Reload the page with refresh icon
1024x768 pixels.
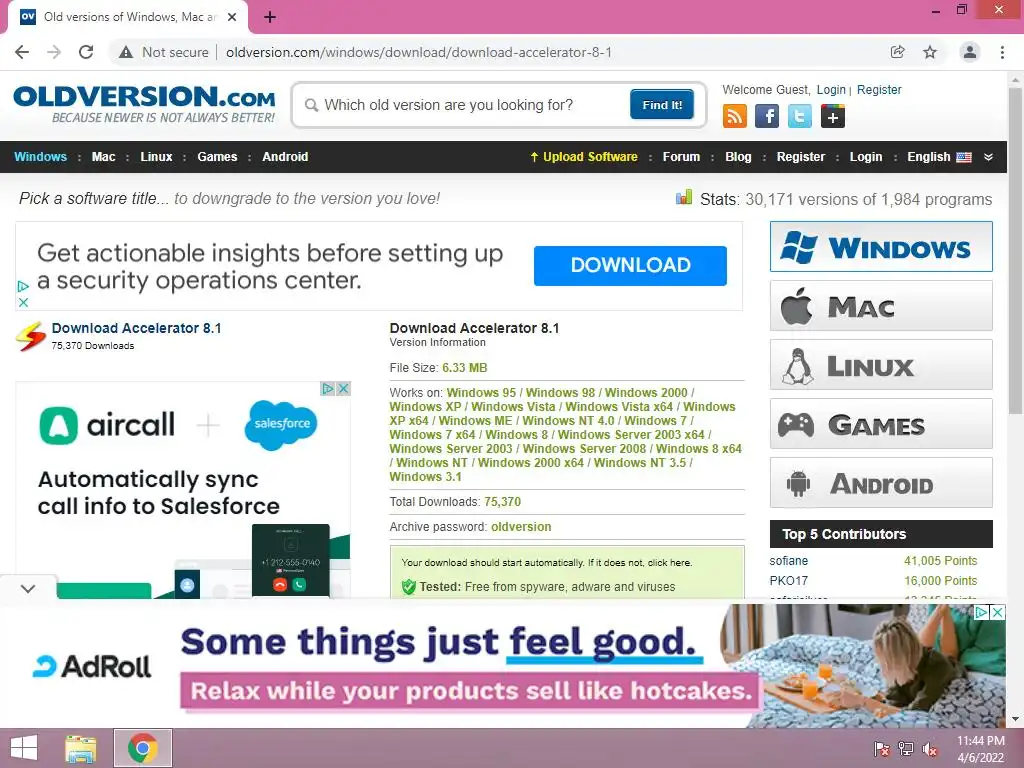(86, 52)
